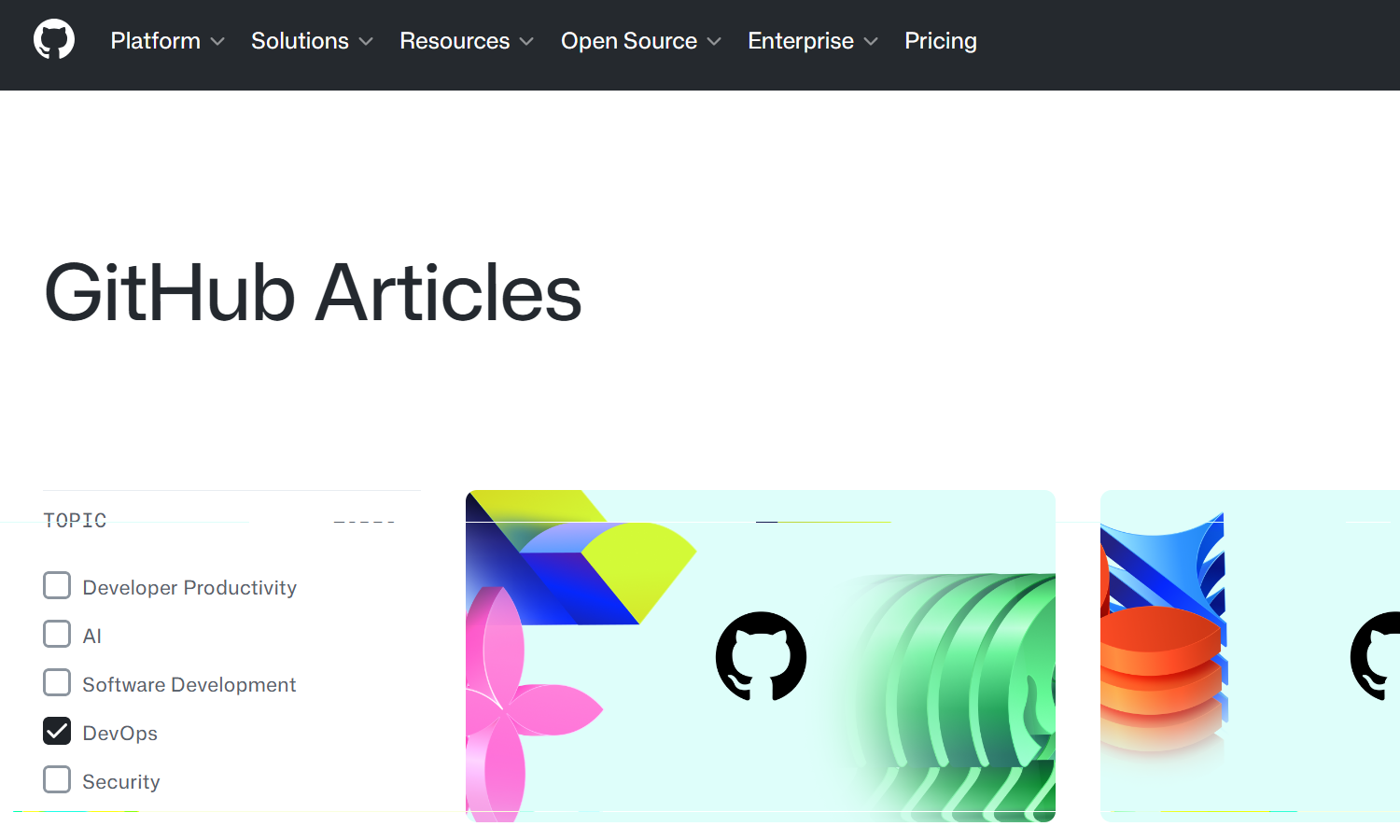
Task: Click the yellow and blue geometric shape
Action: tap(597, 569)
